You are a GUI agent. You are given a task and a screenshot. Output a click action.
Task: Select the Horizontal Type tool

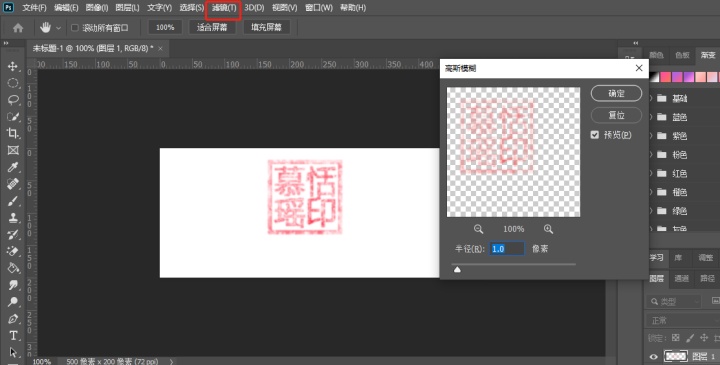click(13, 336)
